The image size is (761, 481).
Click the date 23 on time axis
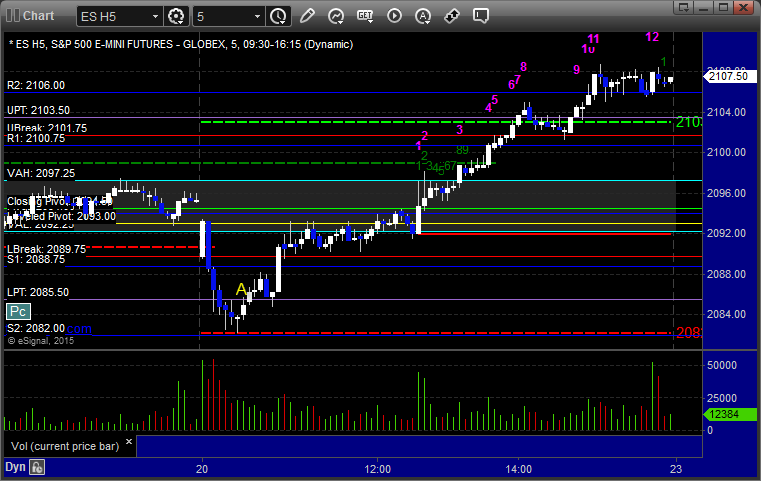[x=676, y=469]
